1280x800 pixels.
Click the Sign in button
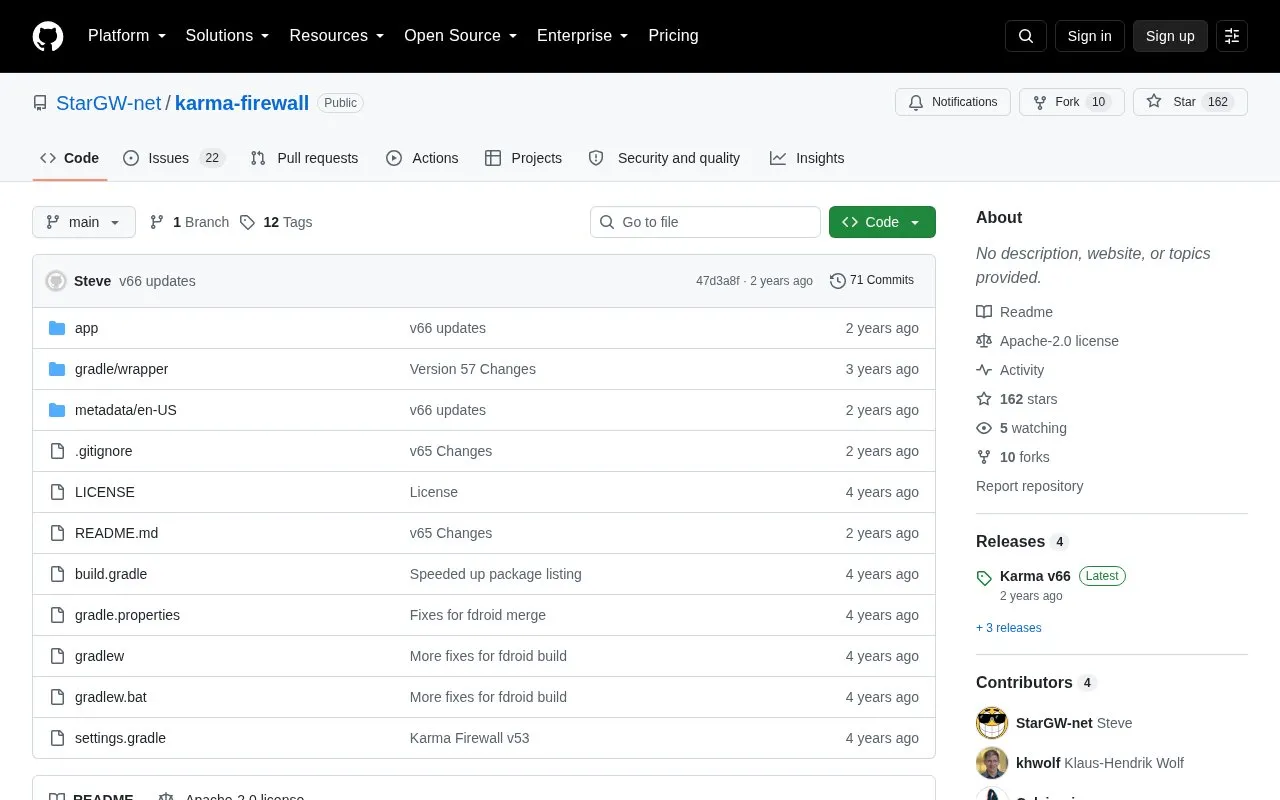[x=1089, y=36]
